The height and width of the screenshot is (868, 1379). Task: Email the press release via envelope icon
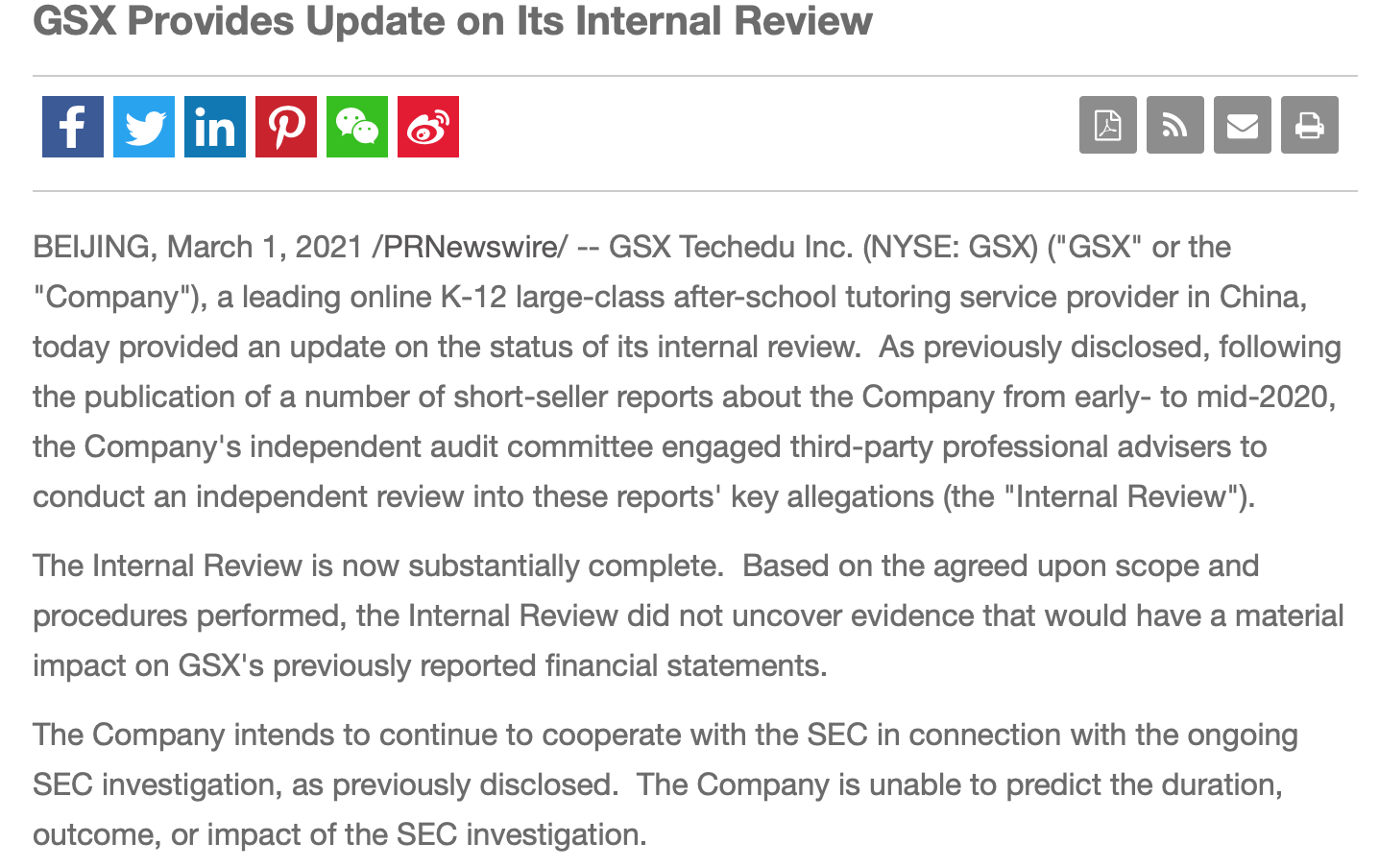pyautogui.click(x=1243, y=125)
